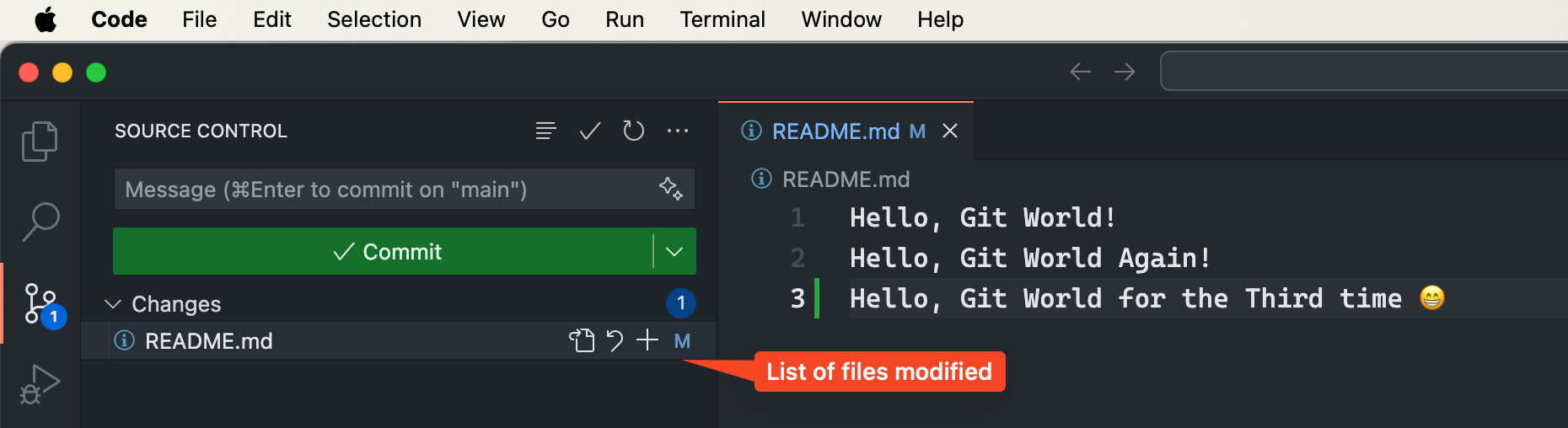Open README.md file icon in changes row
The width and height of the screenshot is (1568, 428).
point(582,340)
